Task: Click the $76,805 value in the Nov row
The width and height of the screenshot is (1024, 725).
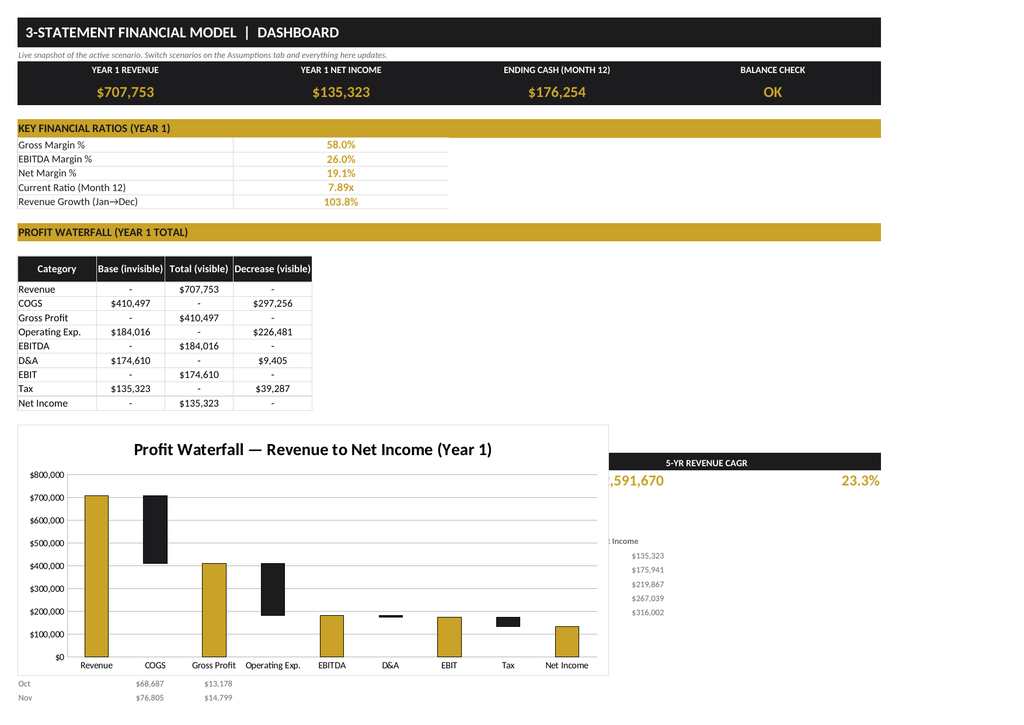Action: (x=150, y=698)
